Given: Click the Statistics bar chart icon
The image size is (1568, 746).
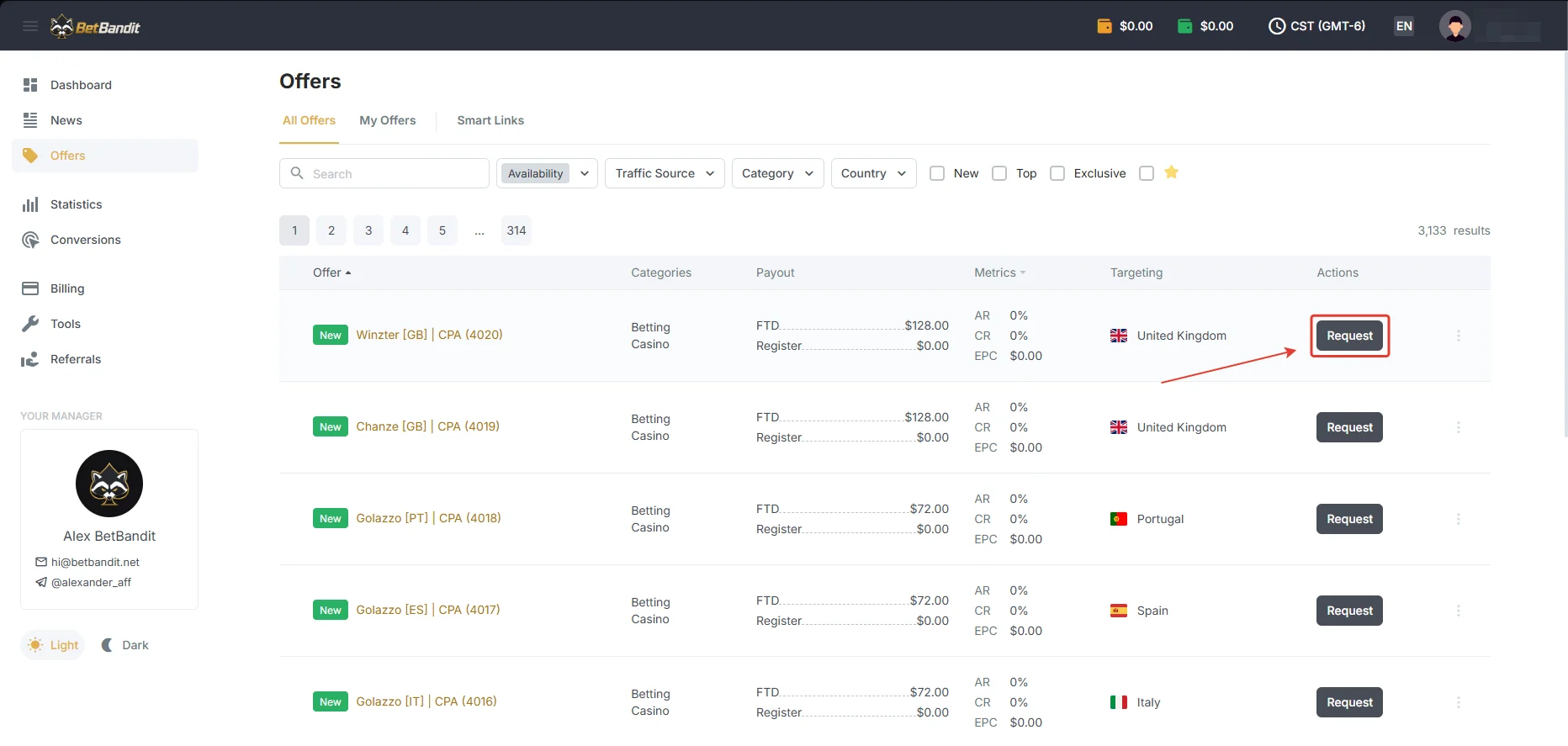Looking at the screenshot, I should point(30,204).
